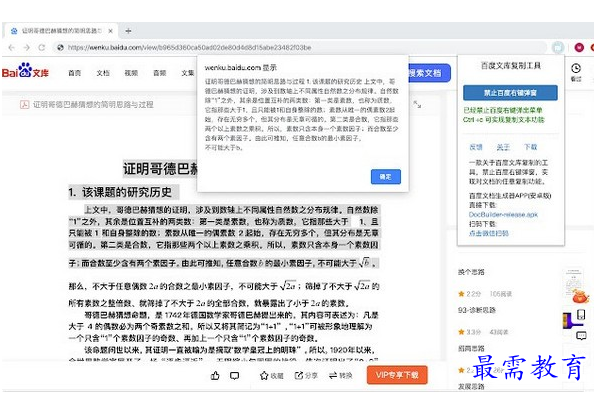594x399 pixels.
Task: Click the feedback chat sidebar icon
Action: 581,336
